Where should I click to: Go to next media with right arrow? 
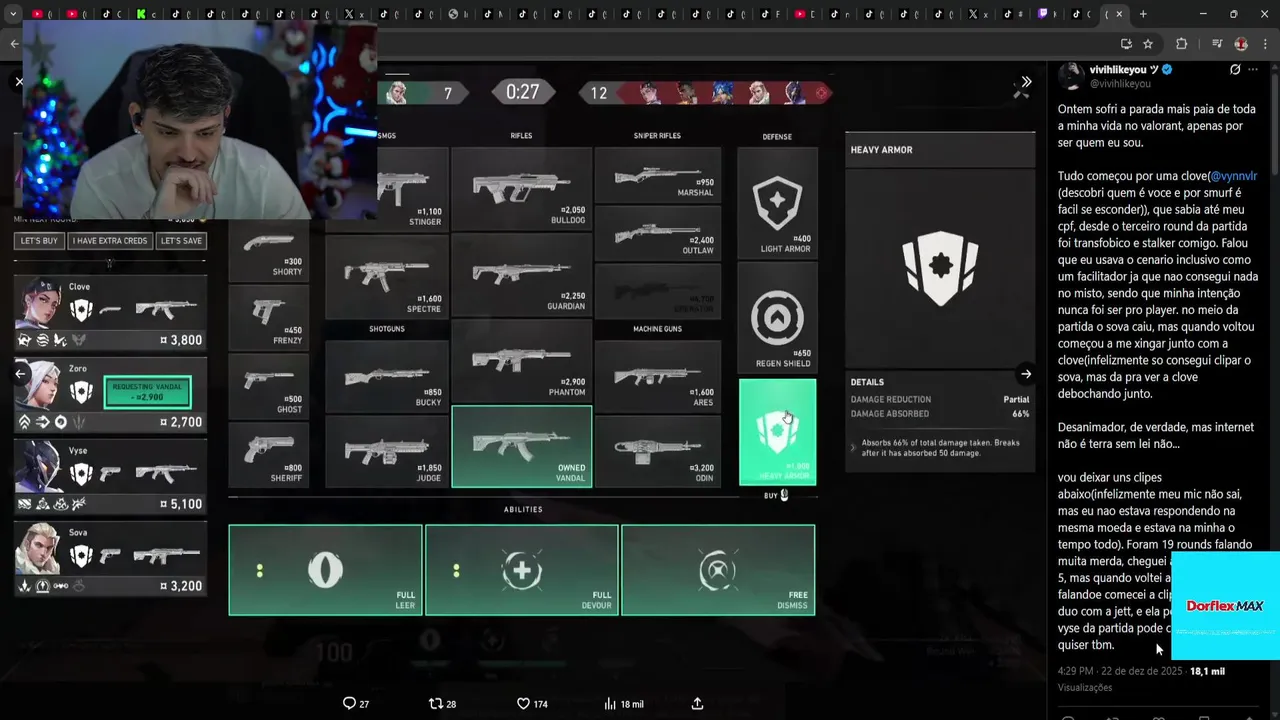(1026, 374)
